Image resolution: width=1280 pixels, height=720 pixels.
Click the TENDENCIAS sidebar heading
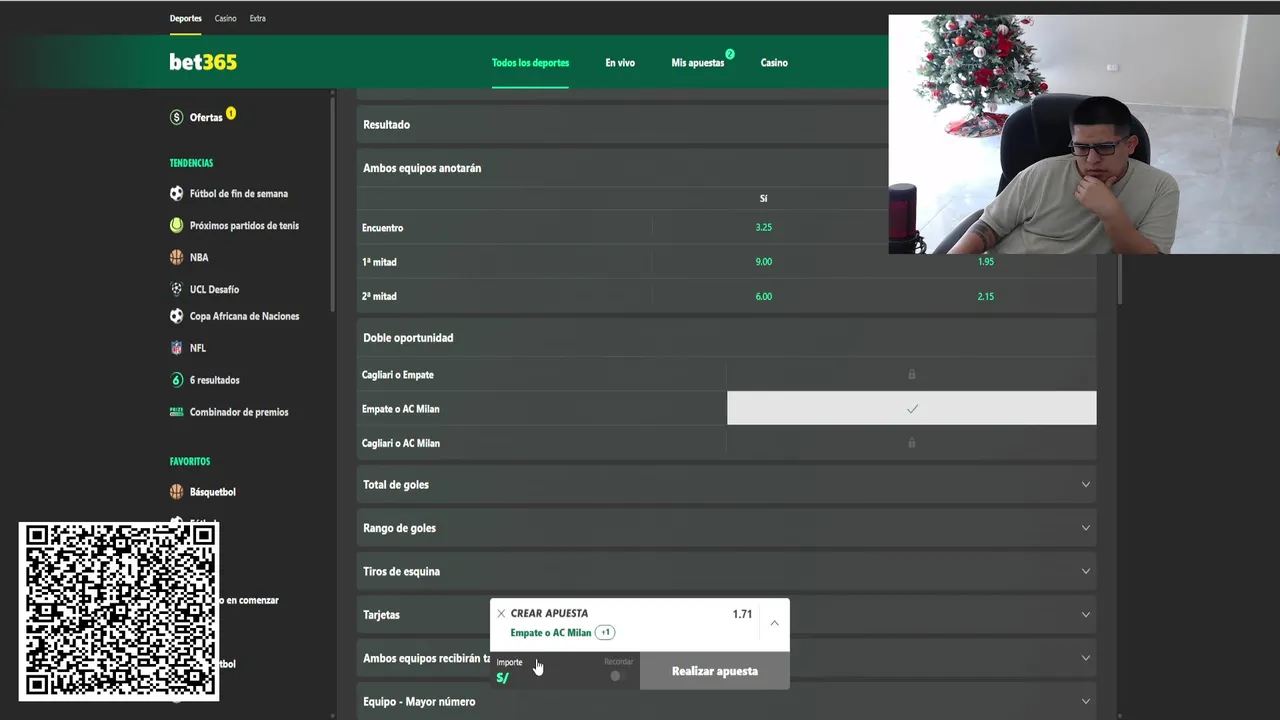point(191,163)
